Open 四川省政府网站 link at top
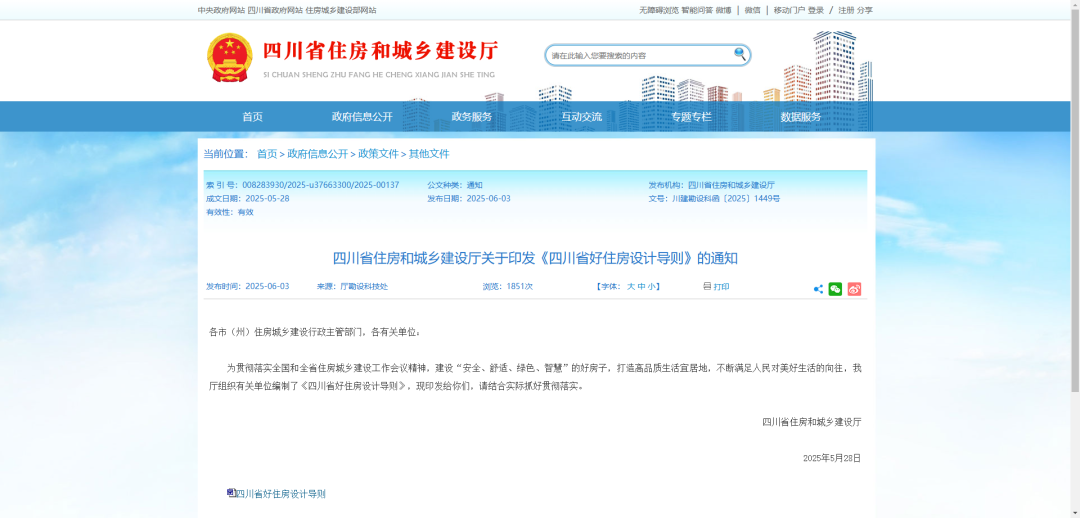The height and width of the screenshot is (518, 1080). click(x=275, y=10)
